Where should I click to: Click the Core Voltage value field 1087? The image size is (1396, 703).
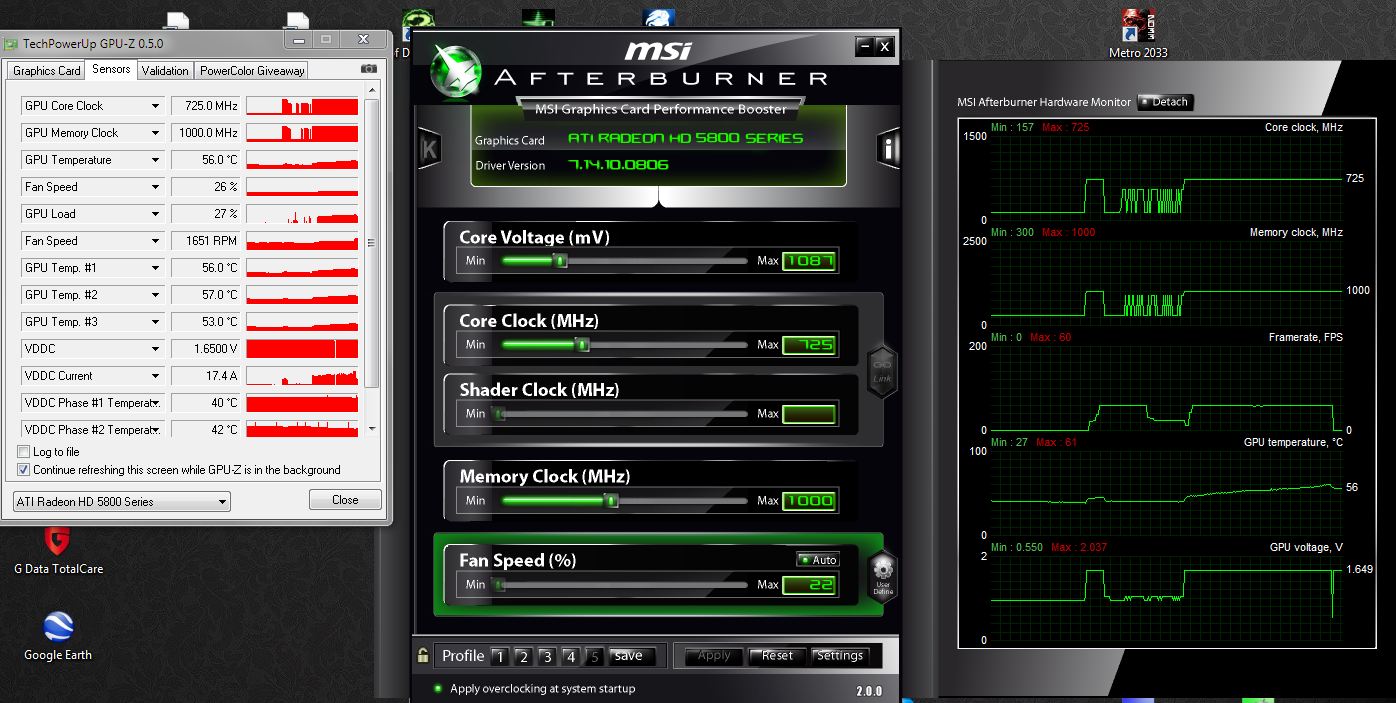pyautogui.click(x=808, y=261)
